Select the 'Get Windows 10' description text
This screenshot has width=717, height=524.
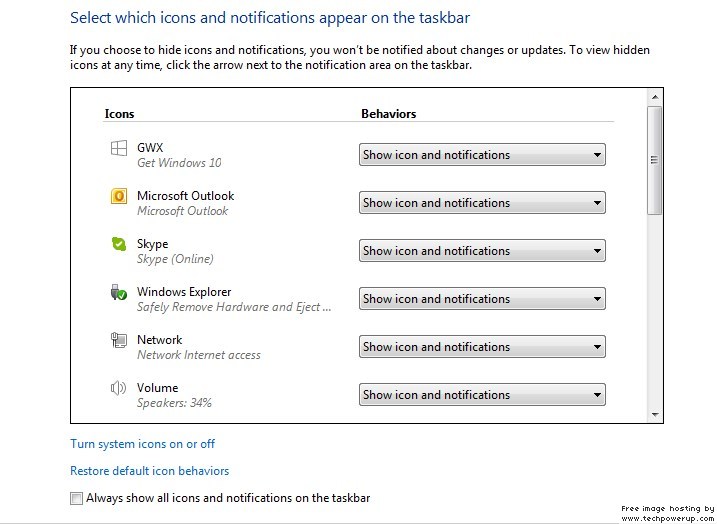[x=179, y=163]
